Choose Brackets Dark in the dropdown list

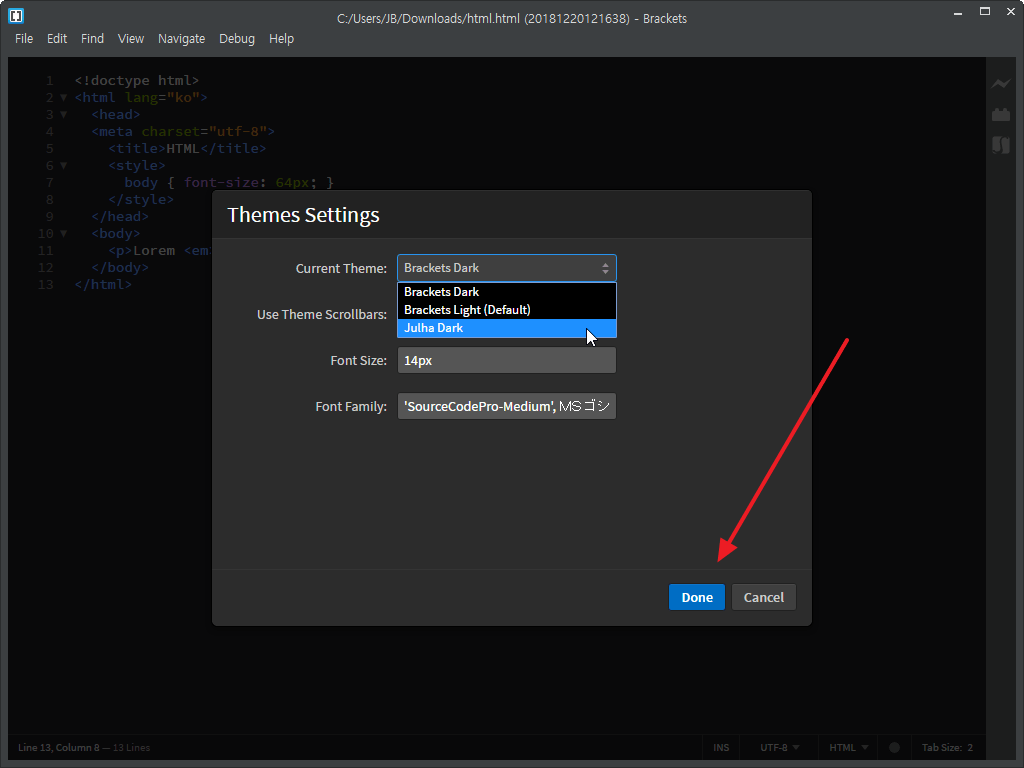[507, 292]
